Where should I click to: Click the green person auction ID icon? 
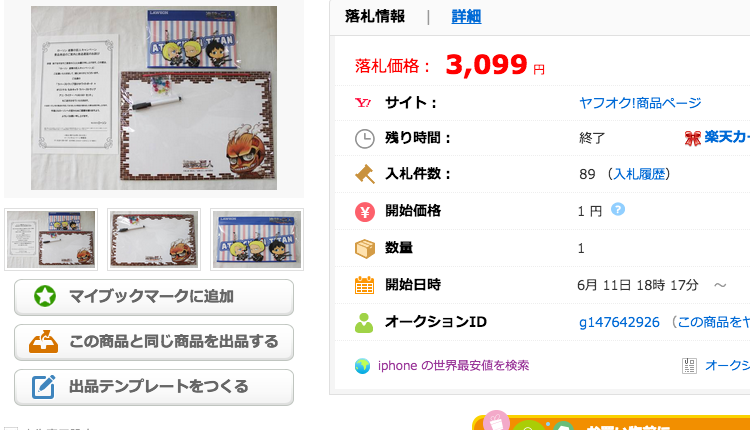[364, 322]
